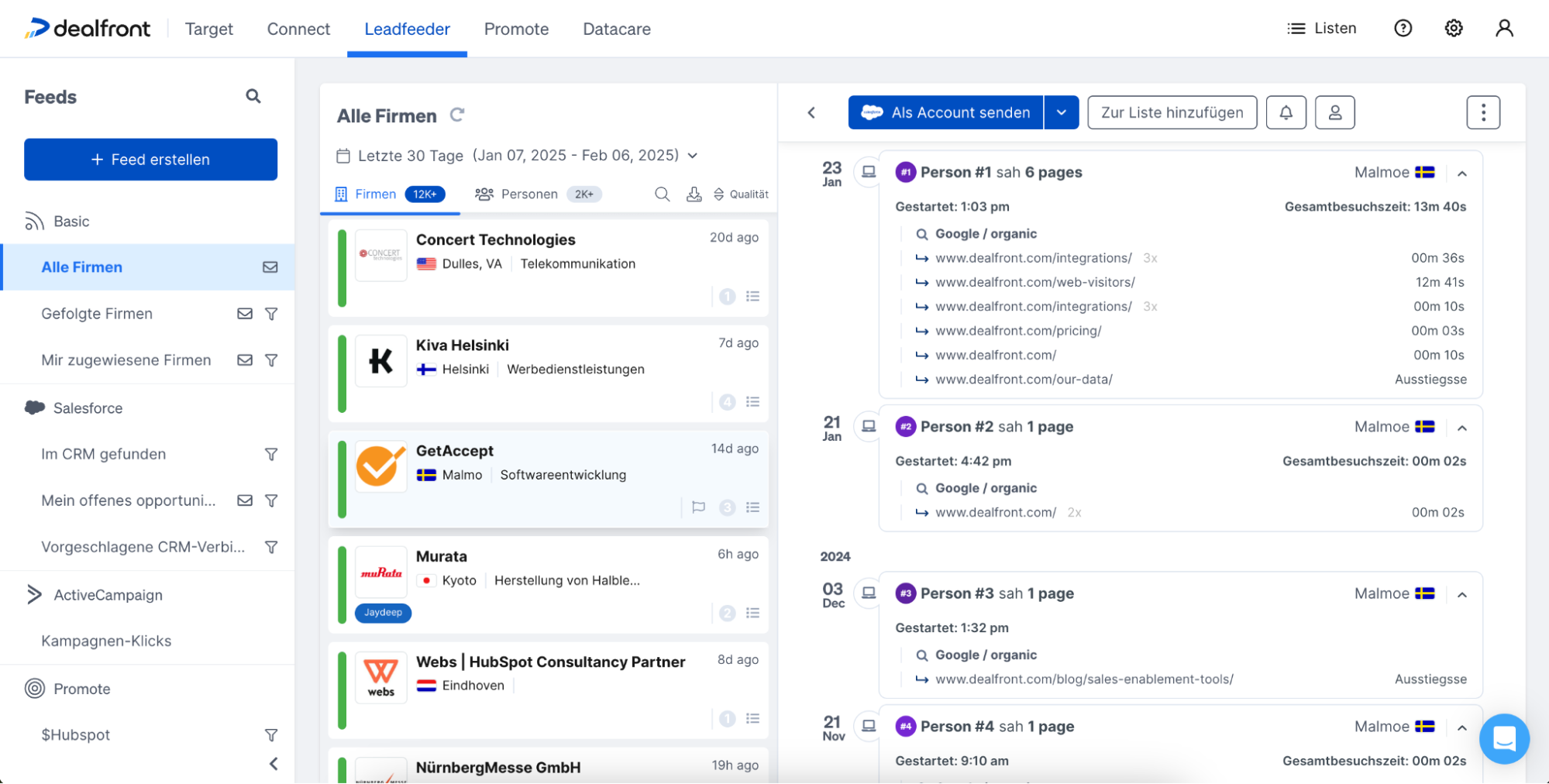Sort companies by Qualität
The height and width of the screenshot is (784, 1549).
tap(741, 194)
